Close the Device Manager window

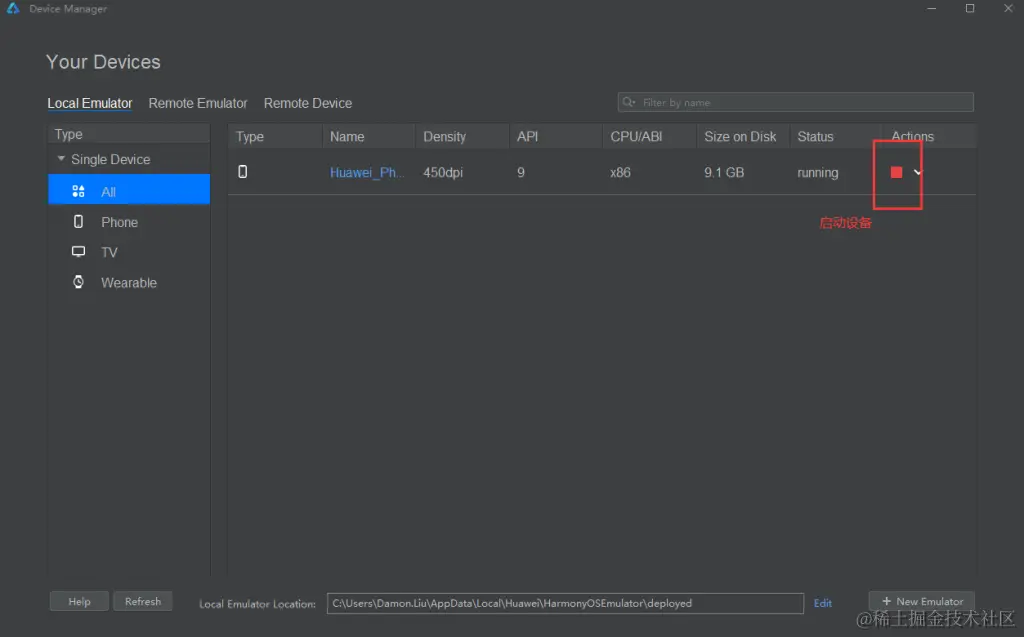click(x=1008, y=8)
